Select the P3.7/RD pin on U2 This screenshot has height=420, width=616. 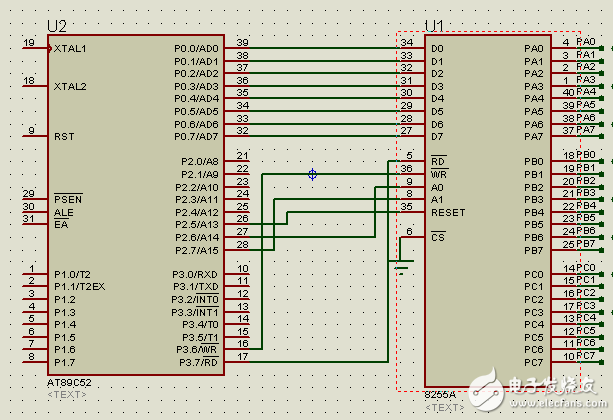pyautogui.click(x=199, y=361)
